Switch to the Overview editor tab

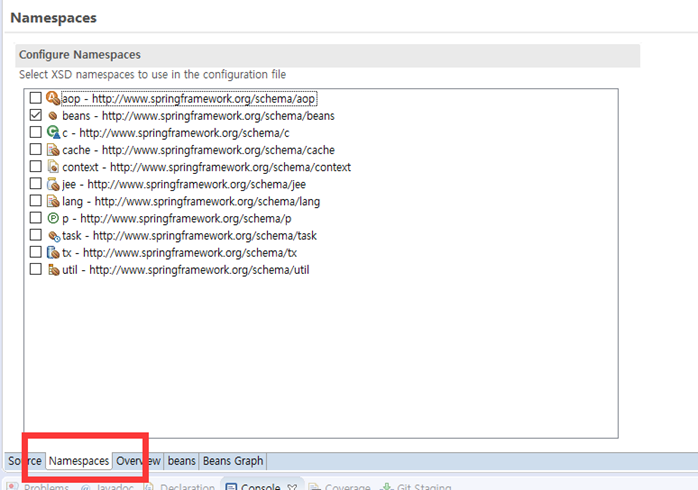[138, 461]
